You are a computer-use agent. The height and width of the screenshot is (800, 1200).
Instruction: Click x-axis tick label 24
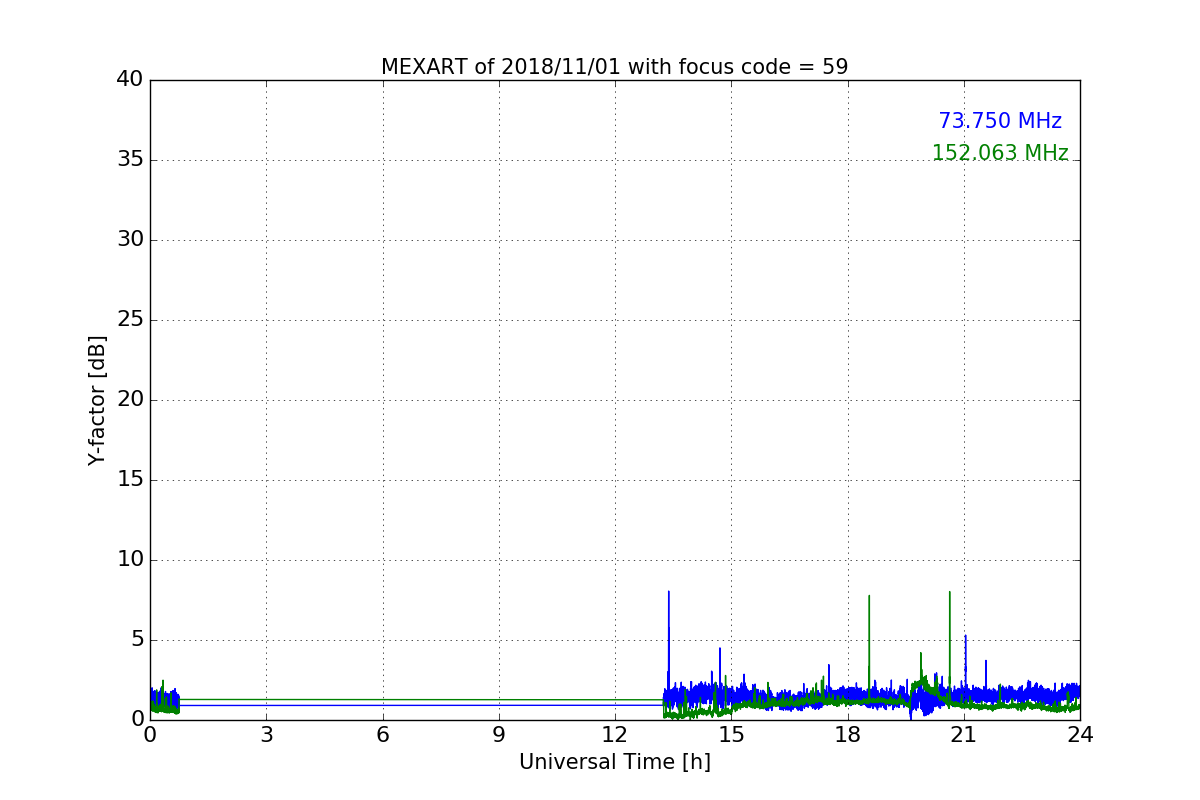[x=1080, y=736]
